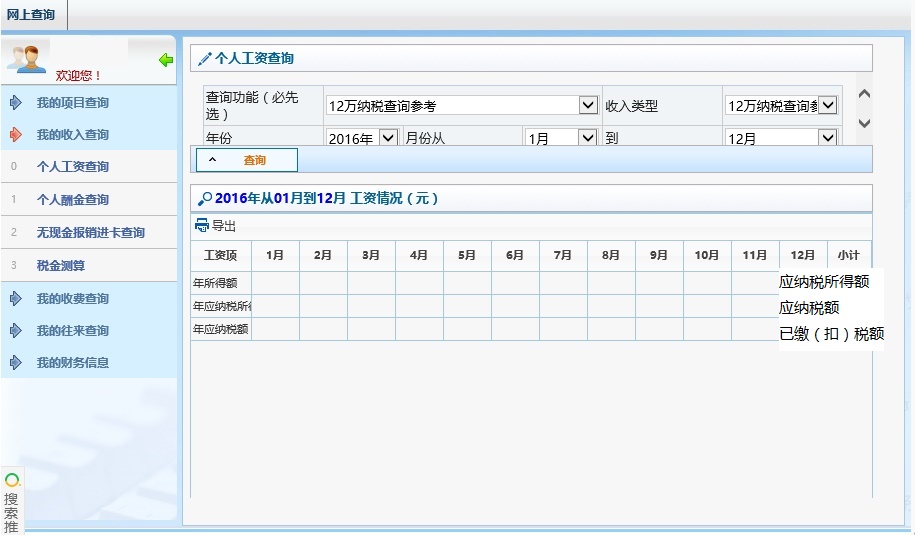Click the arrow icon beside 我的财务信息
Viewport: 915px width, 536px height.
15,363
